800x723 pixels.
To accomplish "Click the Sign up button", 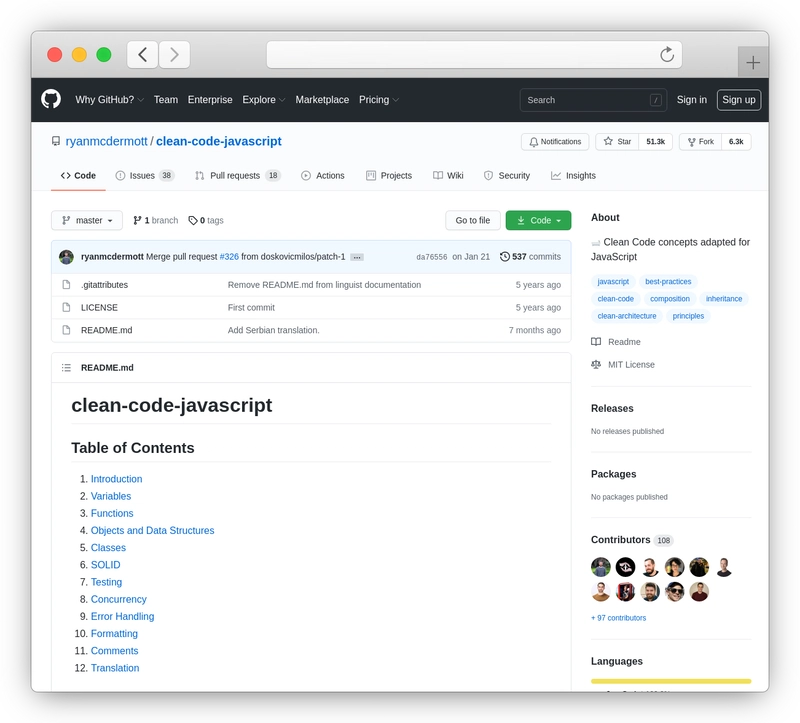I will (x=739, y=100).
